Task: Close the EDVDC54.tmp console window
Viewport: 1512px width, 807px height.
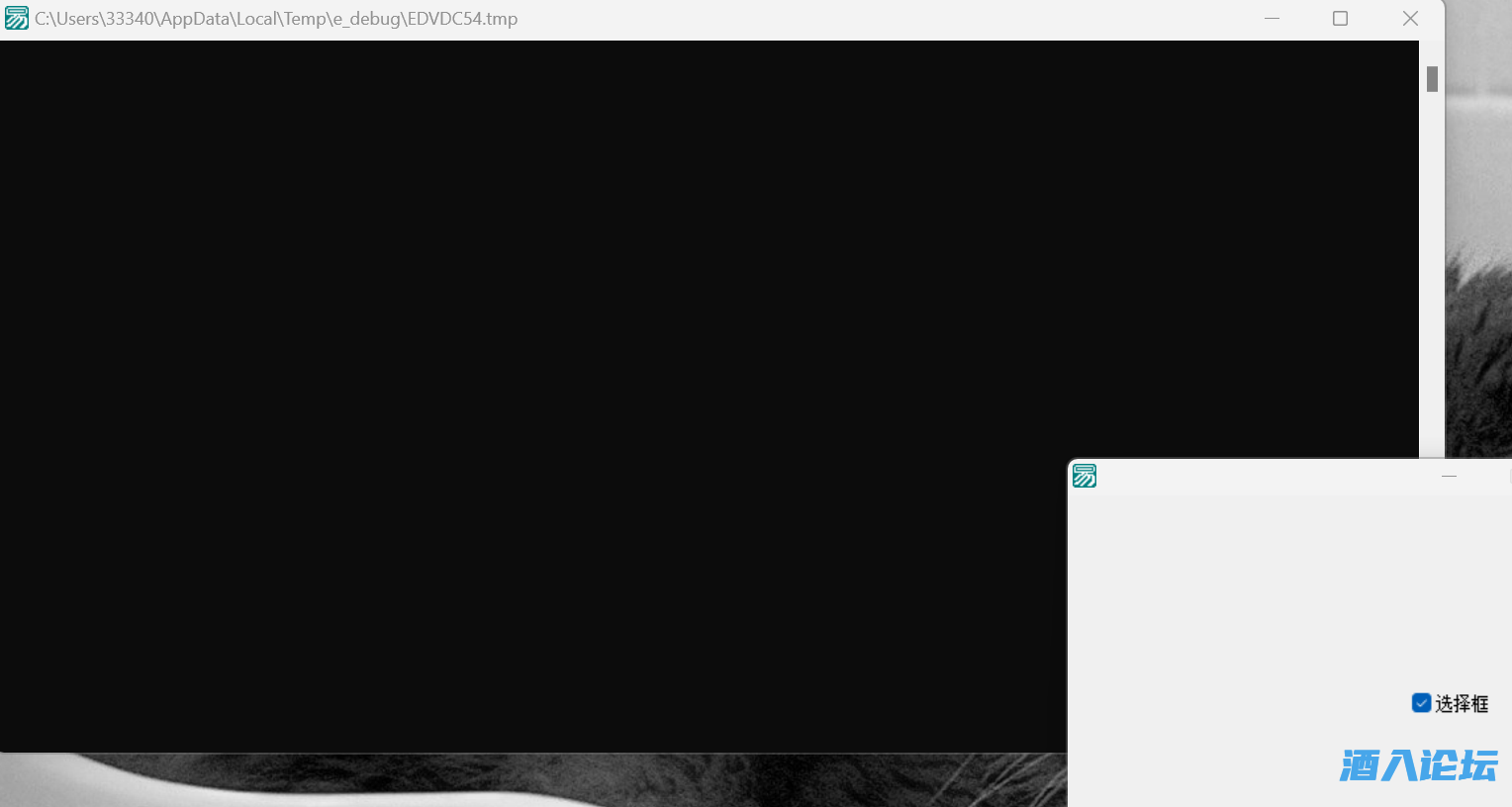Action: [1410, 19]
